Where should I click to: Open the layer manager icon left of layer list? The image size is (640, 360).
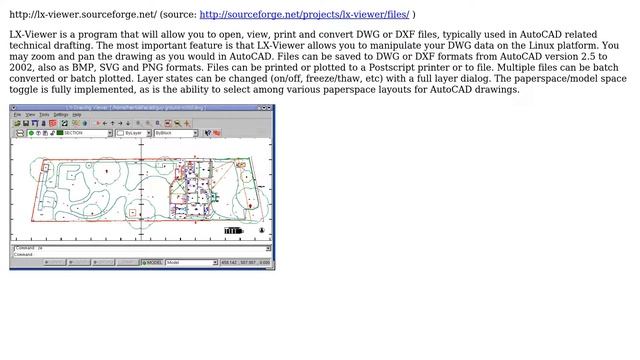point(20,133)
